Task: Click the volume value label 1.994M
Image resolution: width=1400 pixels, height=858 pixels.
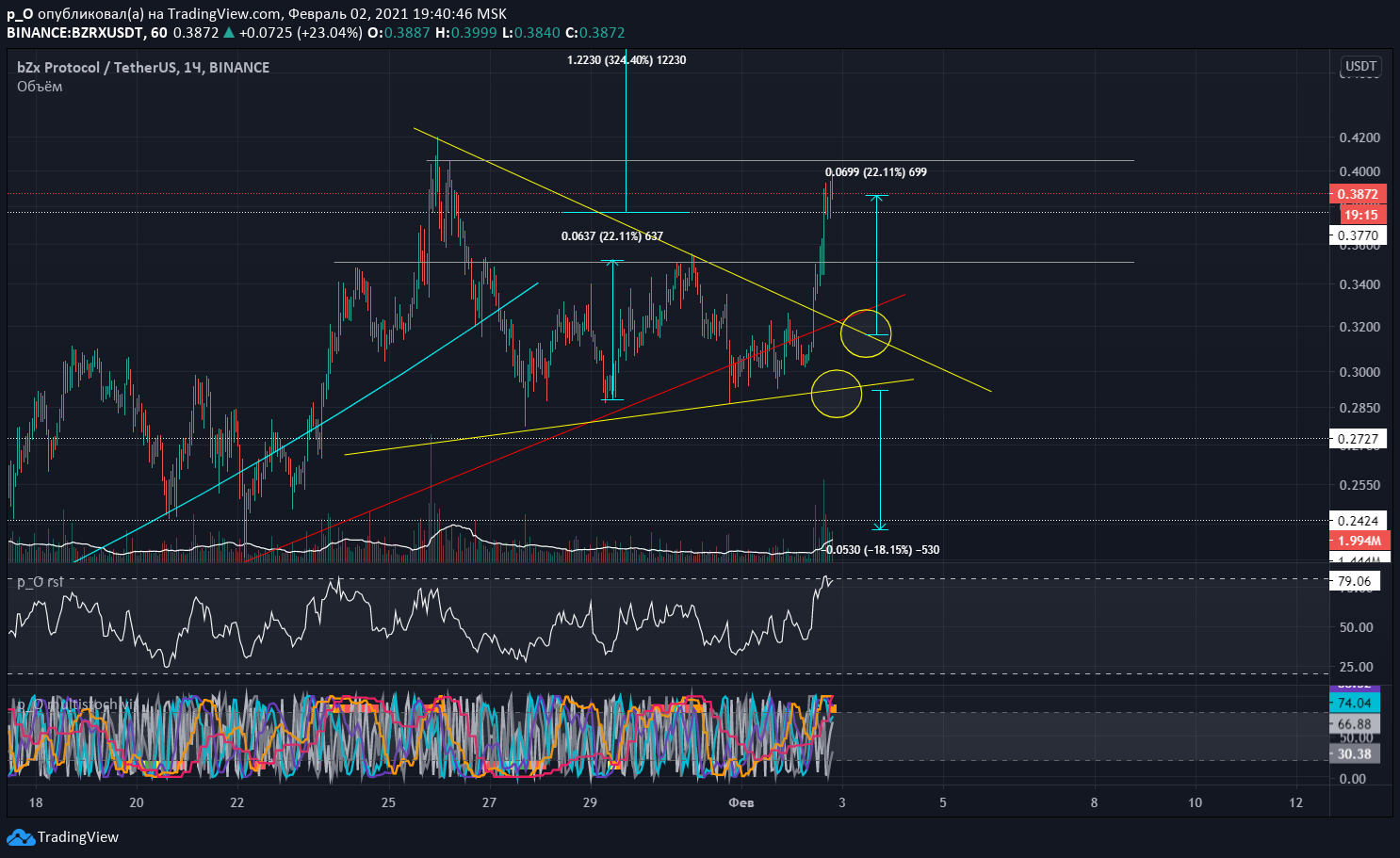Action: (x=1359, y=541)
